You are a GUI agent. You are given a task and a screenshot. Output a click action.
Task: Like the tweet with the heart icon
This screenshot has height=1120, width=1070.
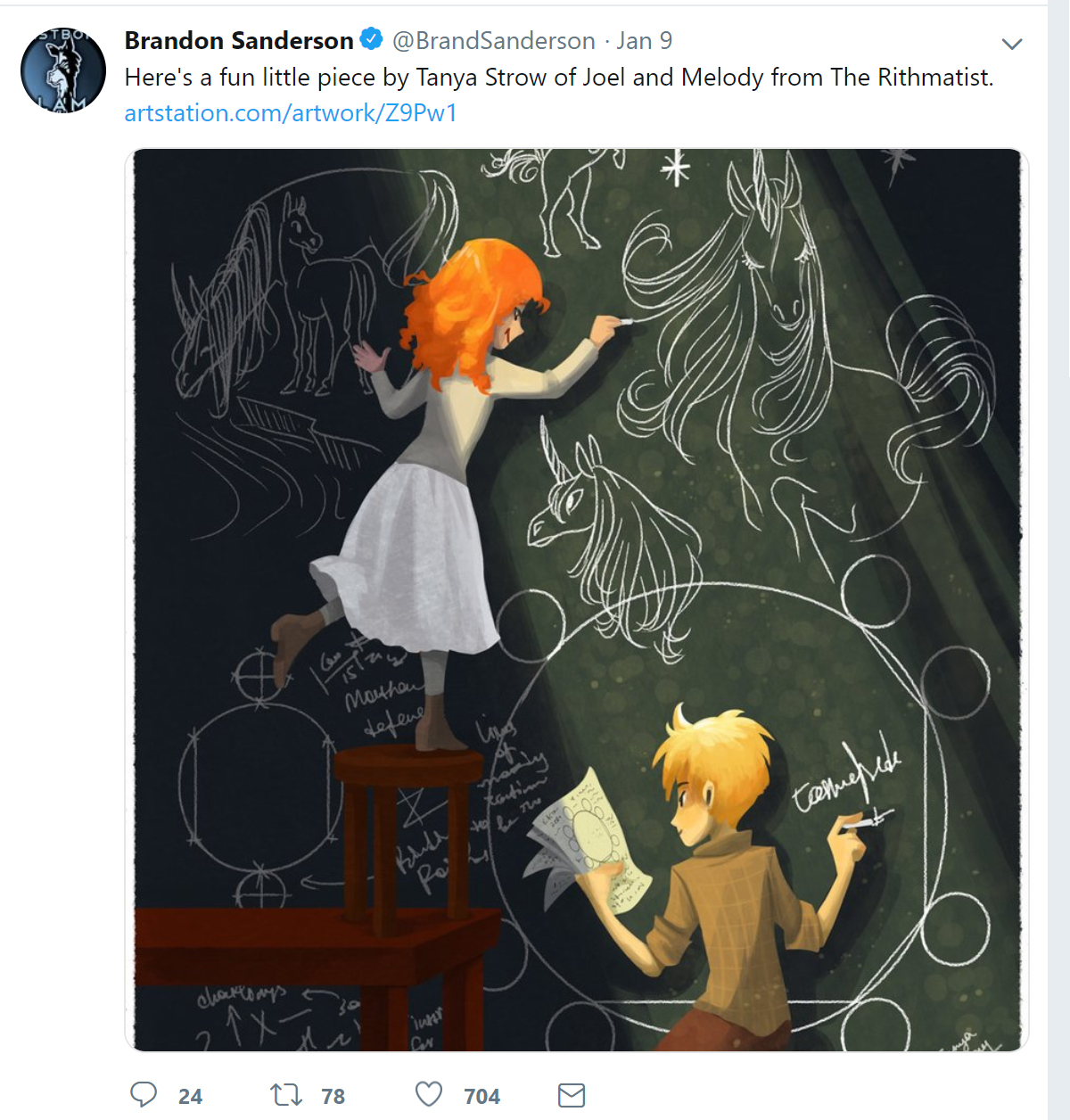(429, 1094)
